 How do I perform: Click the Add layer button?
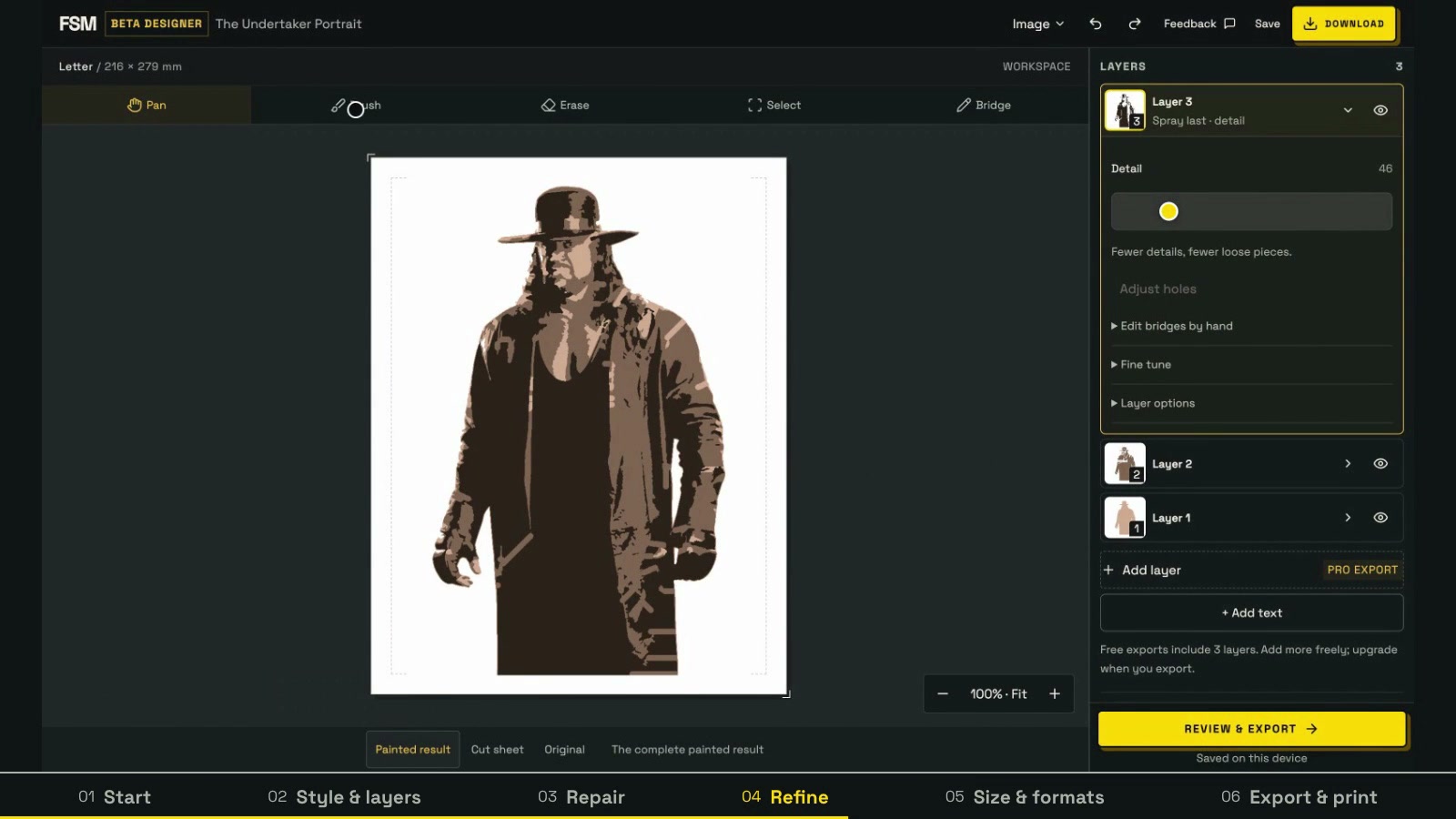point(1142,570)
